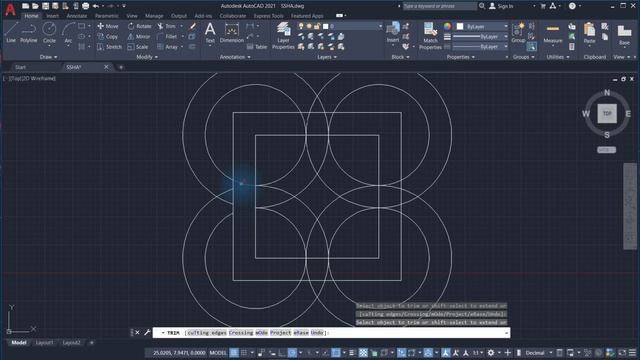Click the AutoCAD application menu logo
The width and height of the screenshot is (640, 360).
click(10, 9)
